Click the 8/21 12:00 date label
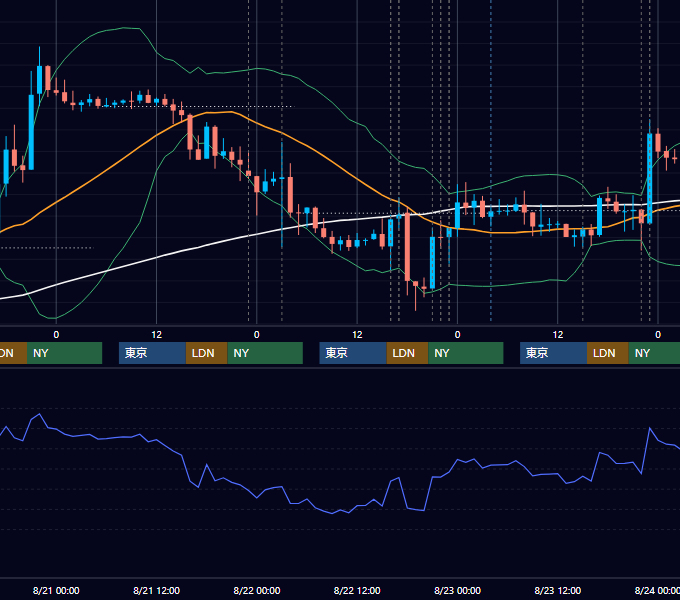 pyautogui.click(x=156, y=590)
